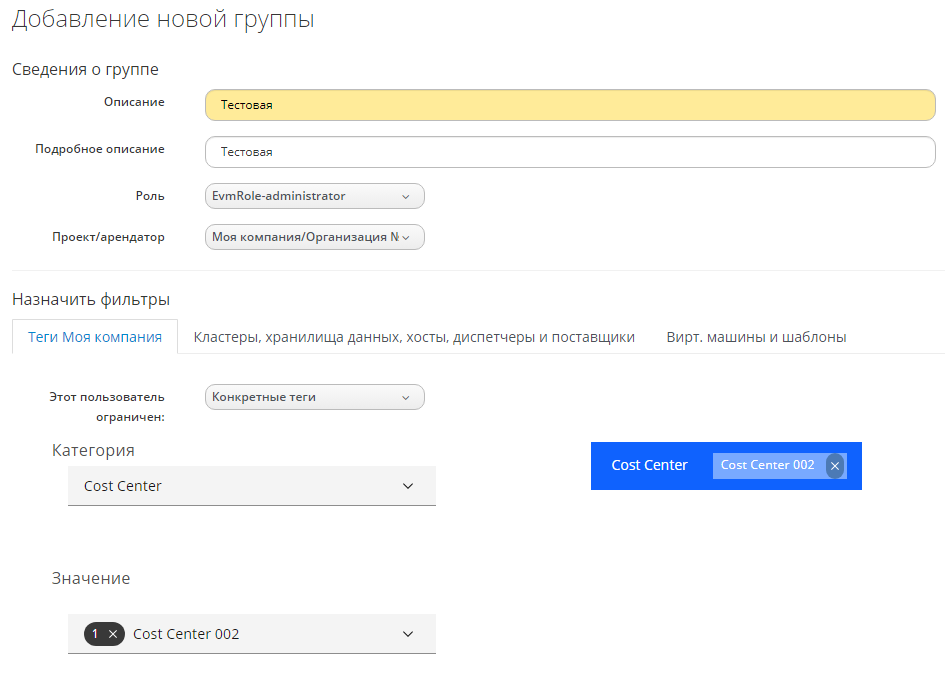The height and width of the screenshot is (673, 945).
Task: Click the chevron icon of Категория selector
Action: click(x=408, y=486)
